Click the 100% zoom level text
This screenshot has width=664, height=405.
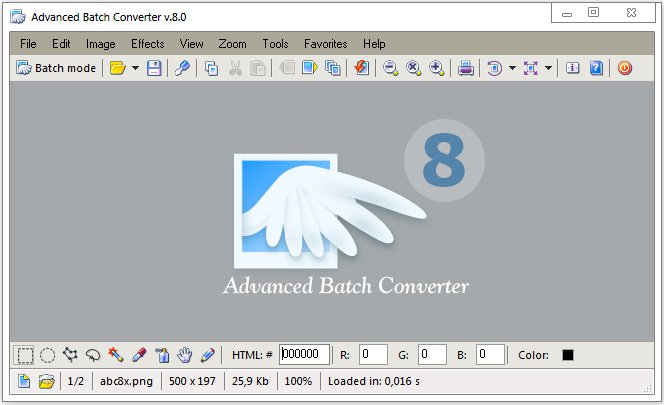(298, 381)
